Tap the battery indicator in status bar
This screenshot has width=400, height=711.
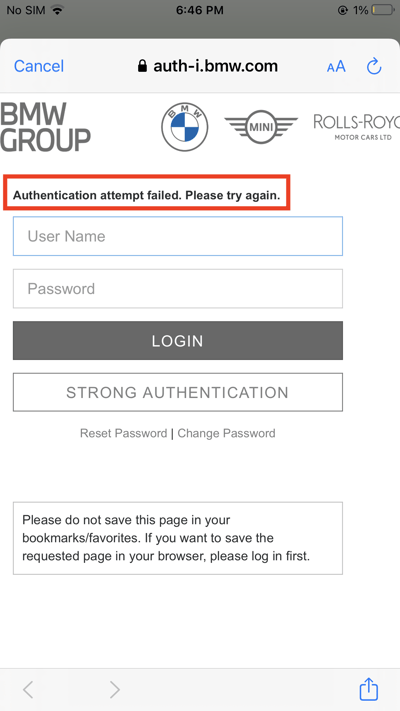point(382,10)
